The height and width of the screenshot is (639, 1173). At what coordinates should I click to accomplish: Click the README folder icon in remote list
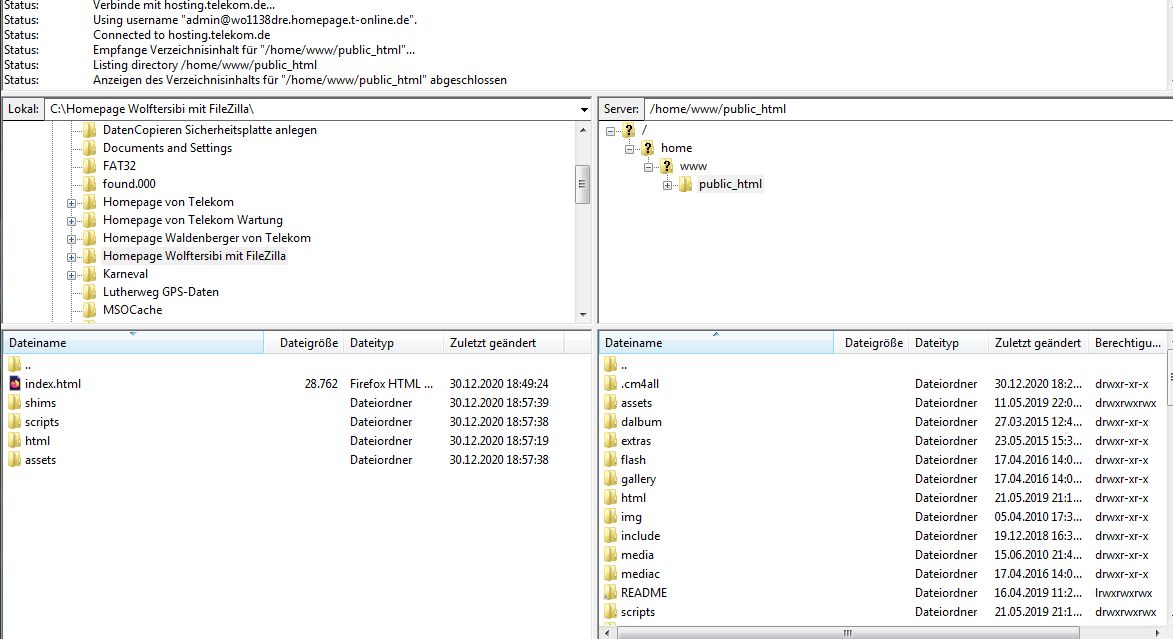[x=611, y=593]
